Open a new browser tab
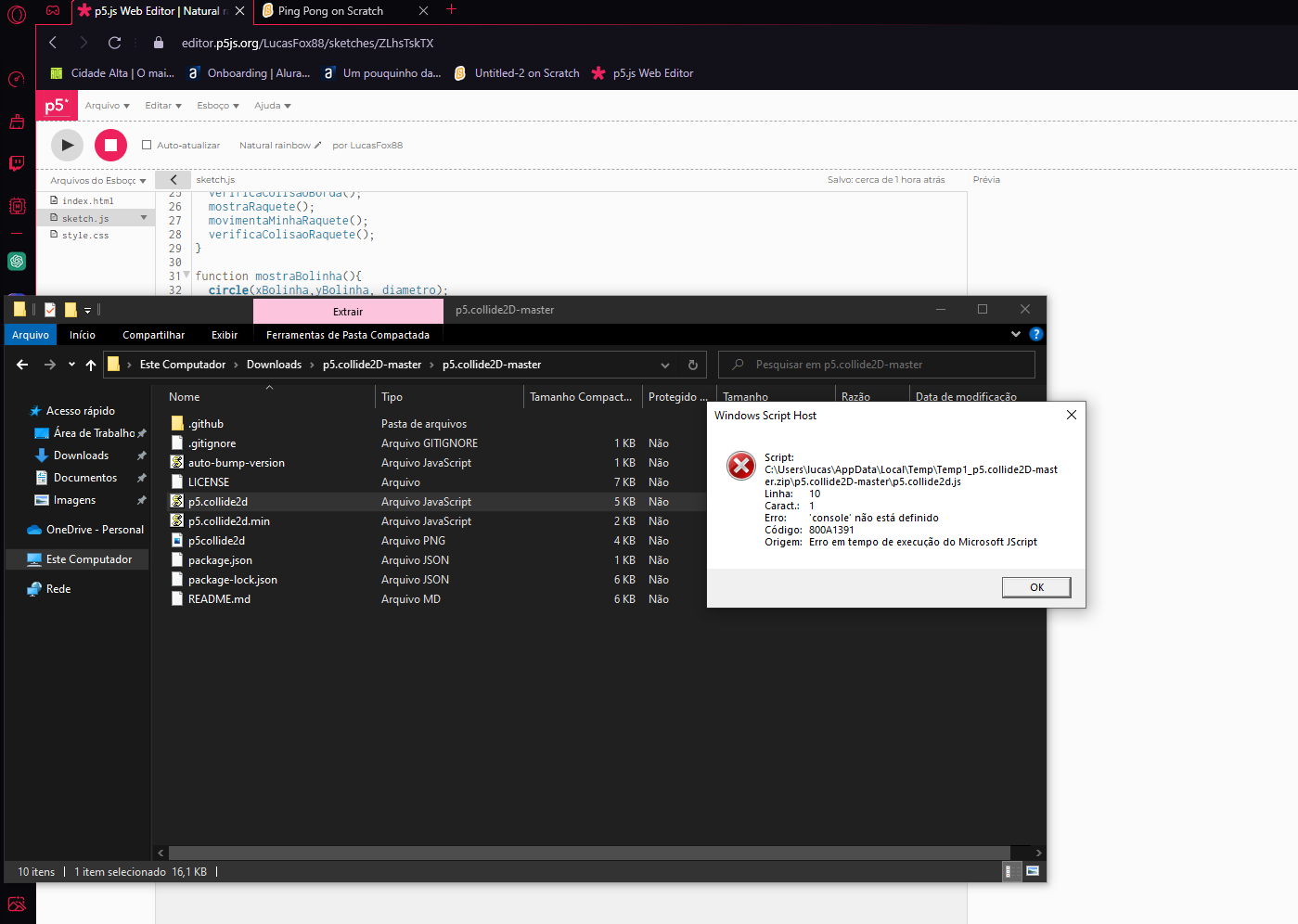The height and width of the screenshot is (924, 1298). click(x=451, y=10)
